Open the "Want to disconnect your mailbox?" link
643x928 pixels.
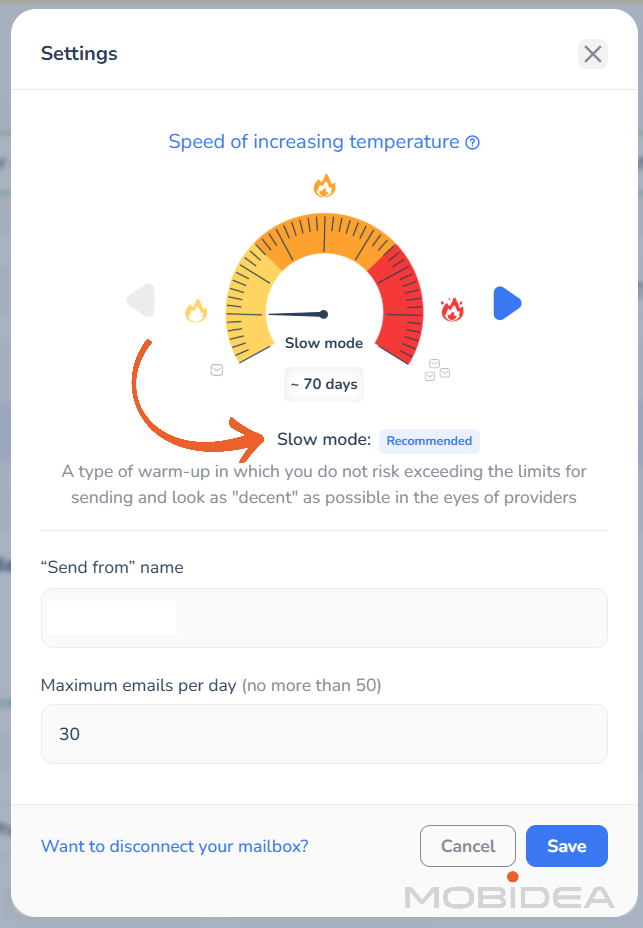click(175, 846)
